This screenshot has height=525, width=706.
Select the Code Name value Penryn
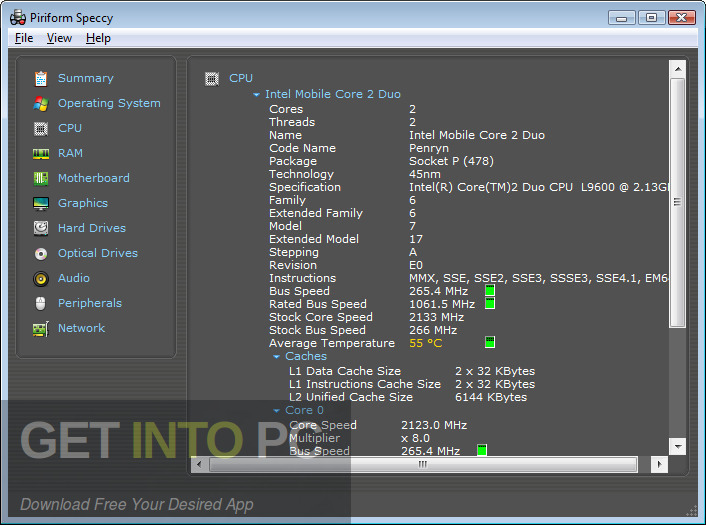click(x=429, y=149)
